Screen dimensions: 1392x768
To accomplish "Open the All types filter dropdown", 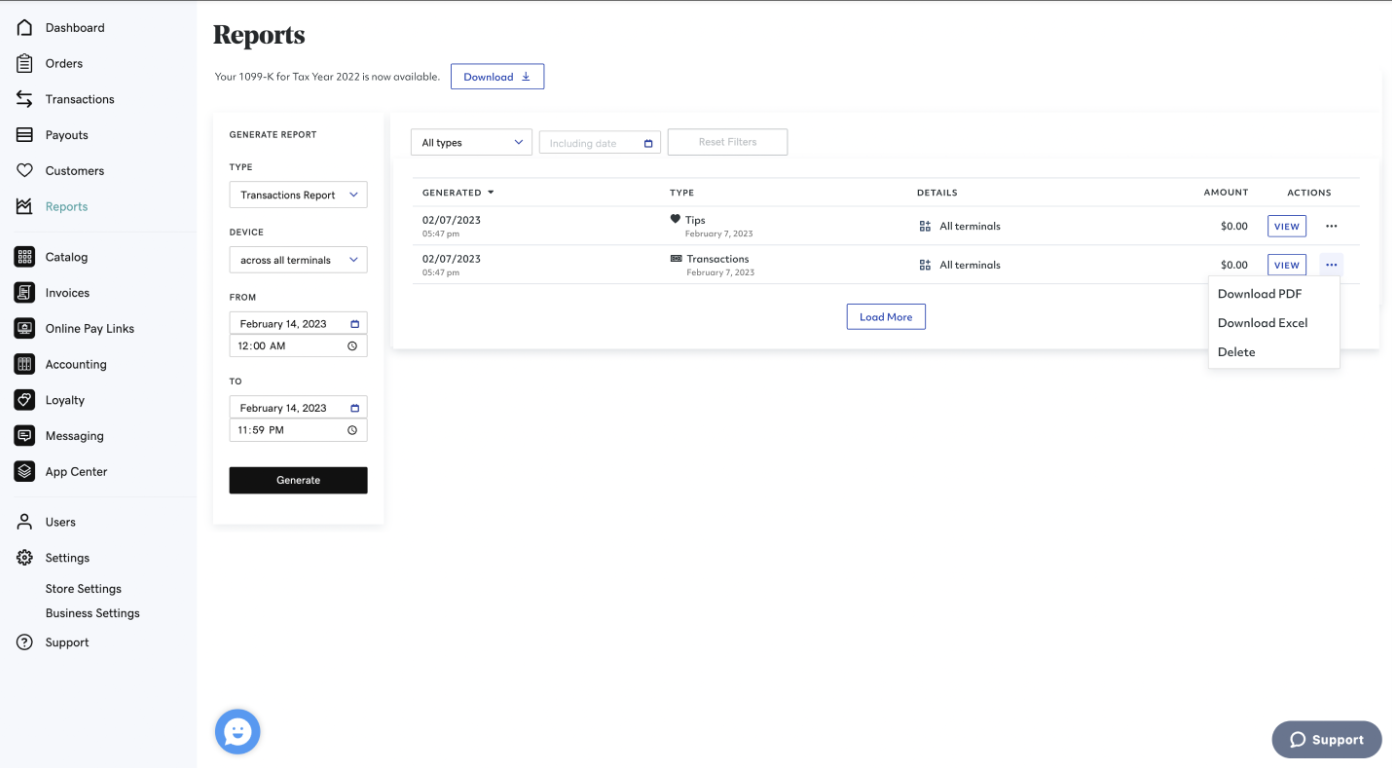I will coord(470,142).
